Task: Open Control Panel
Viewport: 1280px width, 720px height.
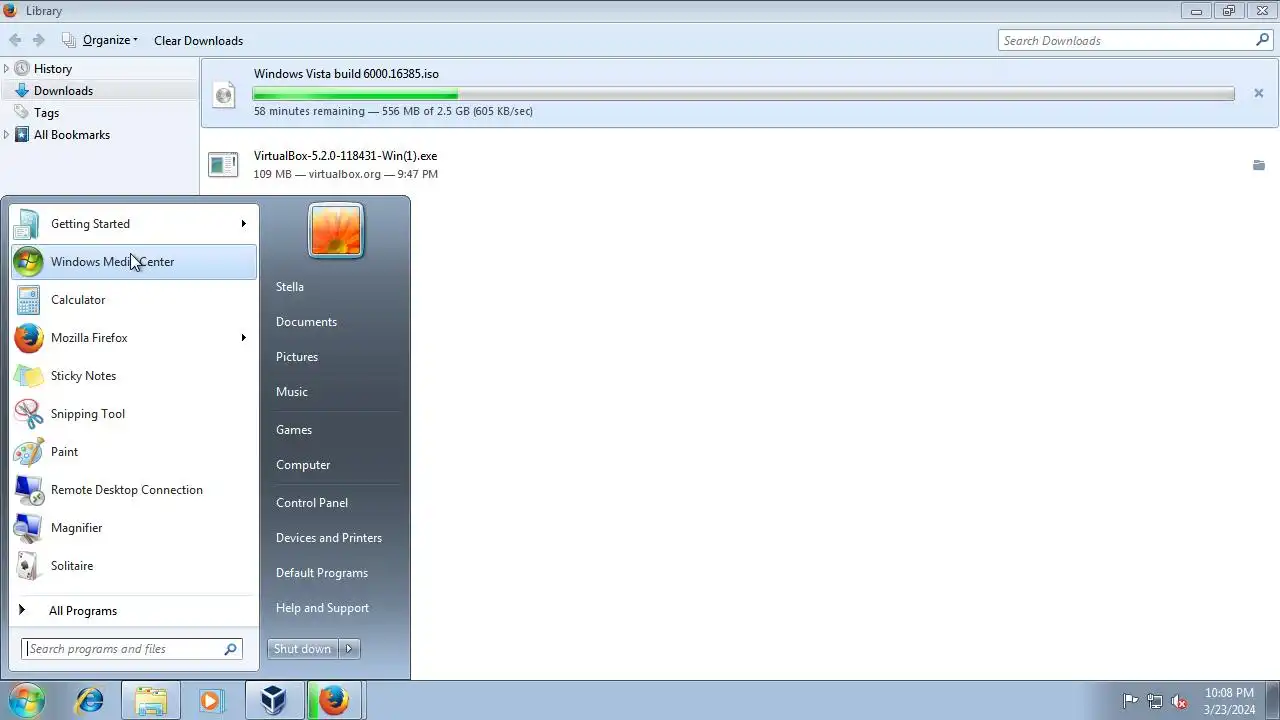Action: coord(312,503)
